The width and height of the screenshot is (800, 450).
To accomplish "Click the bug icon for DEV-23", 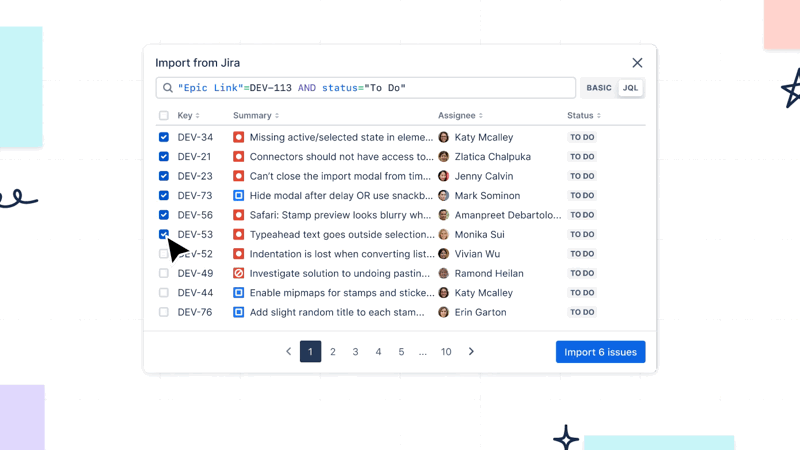I will pyautogui.click(x=238, y=176).
